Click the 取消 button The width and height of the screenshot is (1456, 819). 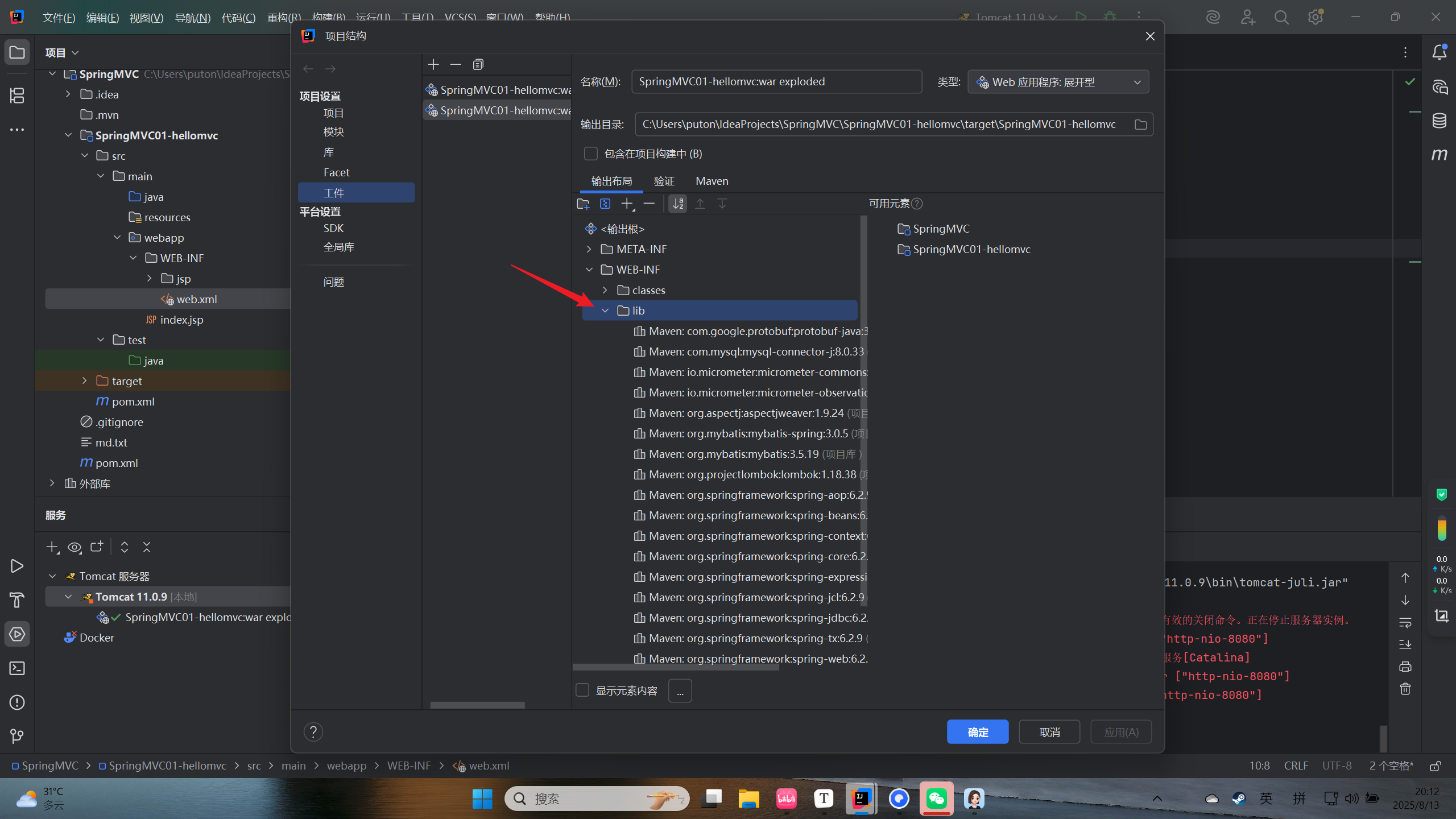(x=1049, y=732)
